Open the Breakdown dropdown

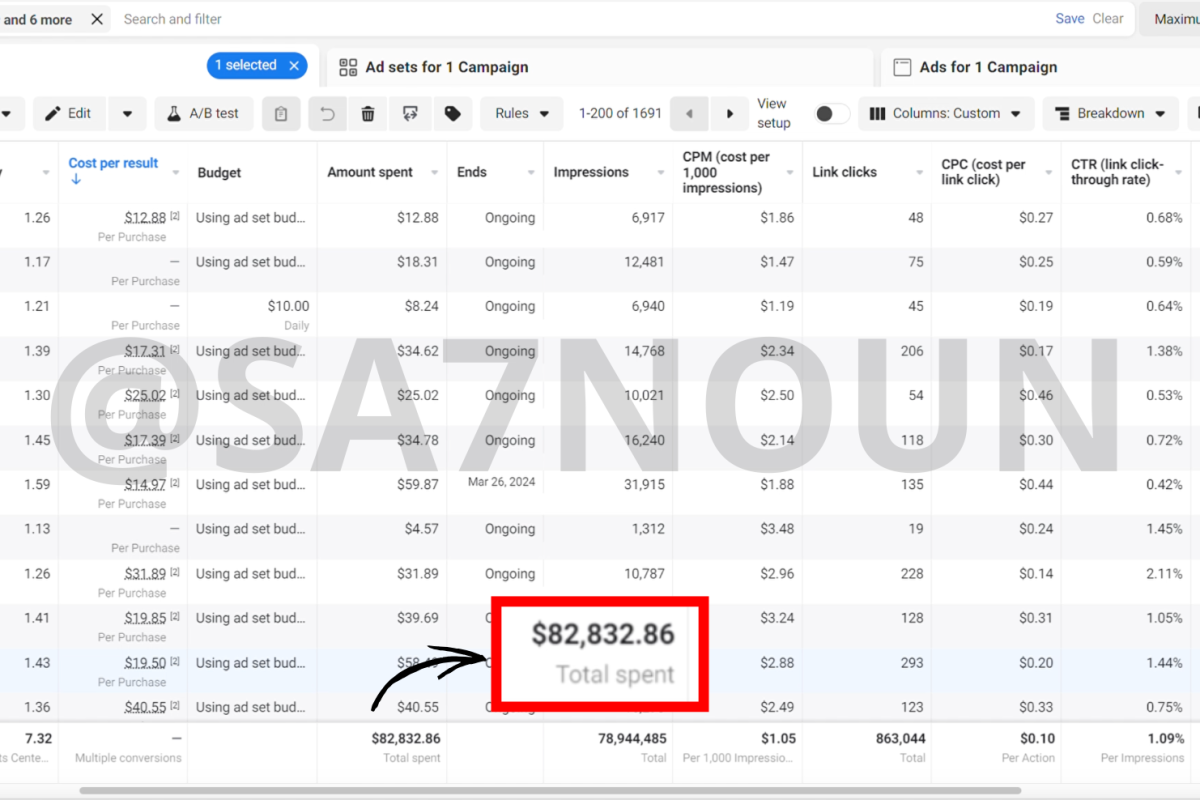[1111, 114]
